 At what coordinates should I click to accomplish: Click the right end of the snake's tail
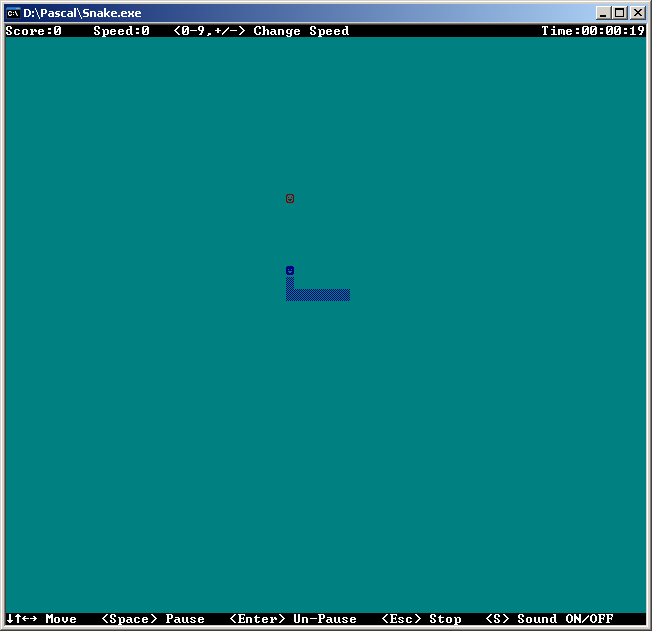pos(346,295)
